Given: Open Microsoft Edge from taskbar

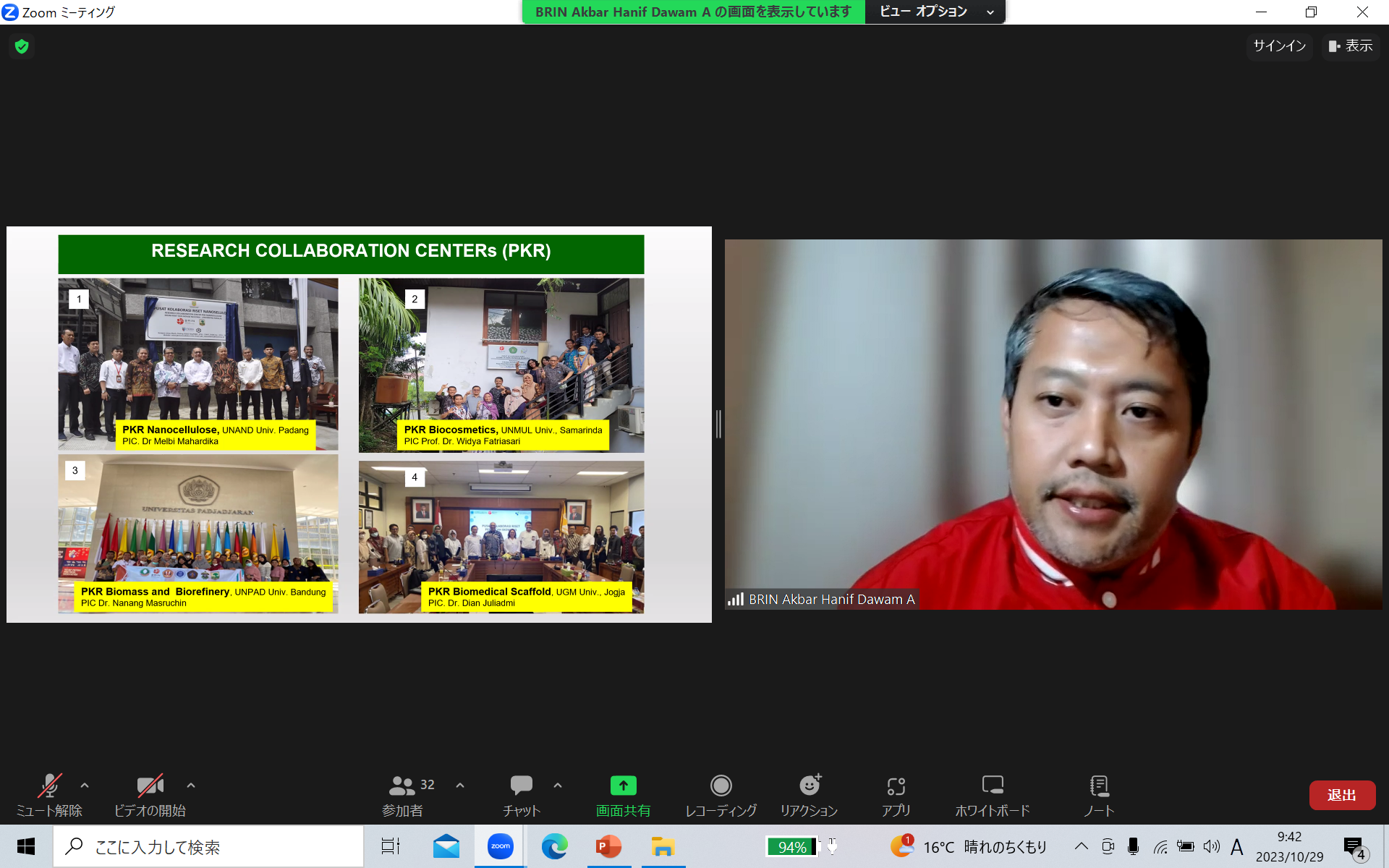Looking at the screenshot, I should (555, 846).
